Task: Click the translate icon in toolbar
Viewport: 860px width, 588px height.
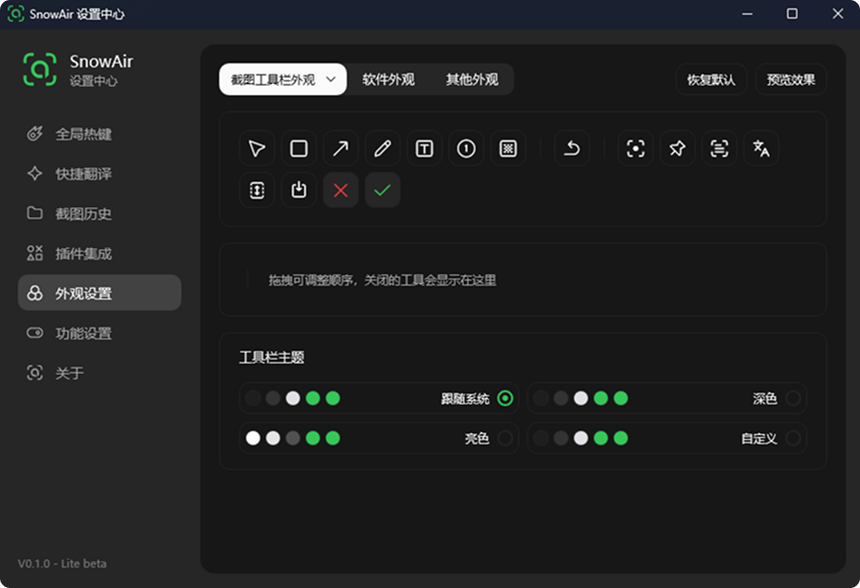Action: (x=761, y=149)
